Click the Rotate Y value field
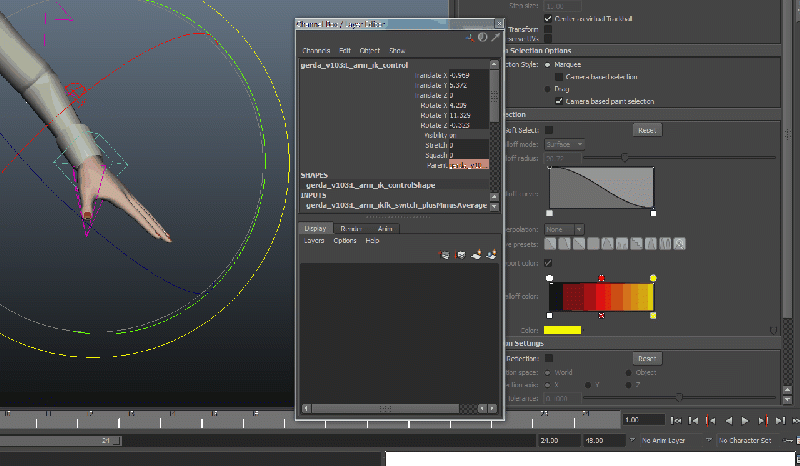 468,116
